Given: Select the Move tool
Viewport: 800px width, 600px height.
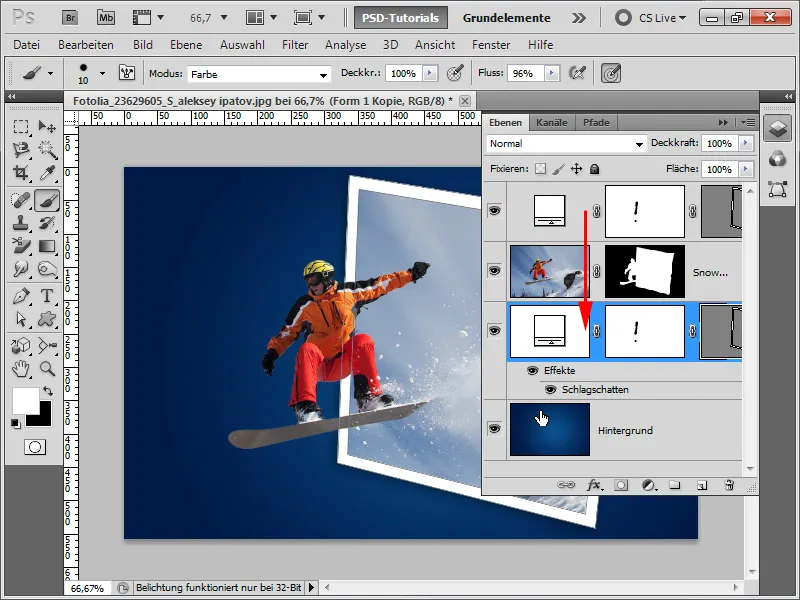Looking at the screenshot, I should 47,127.
